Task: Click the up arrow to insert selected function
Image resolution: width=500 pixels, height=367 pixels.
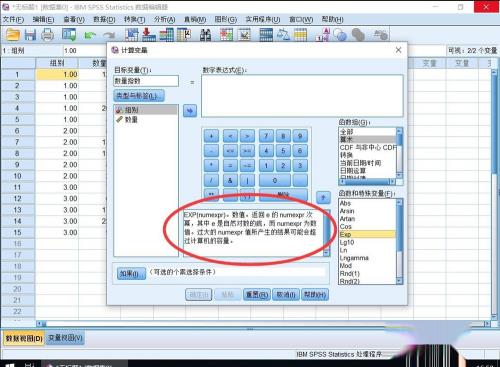Action: pos(323,197)
